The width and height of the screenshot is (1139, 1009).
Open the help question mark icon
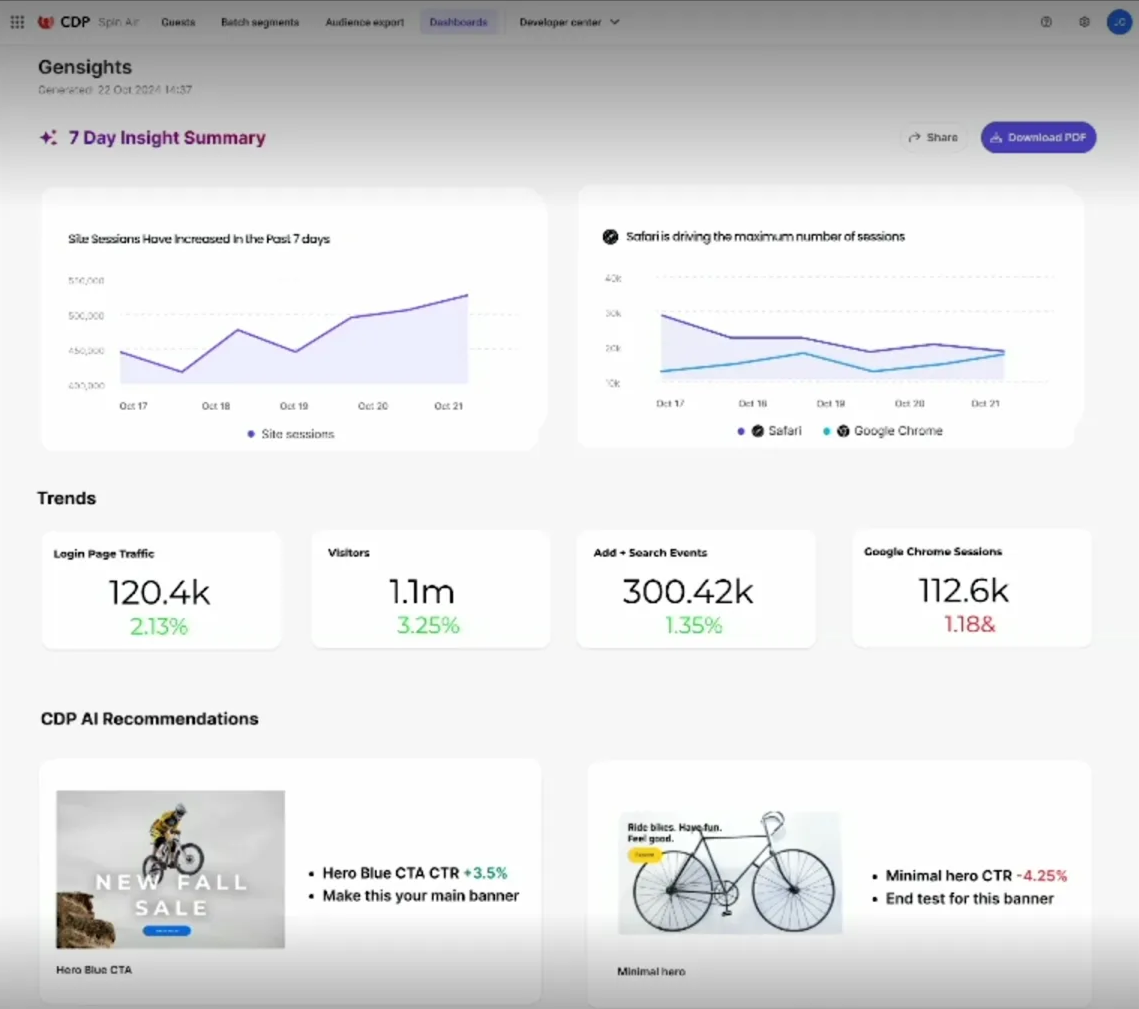tap(1046, 22)
